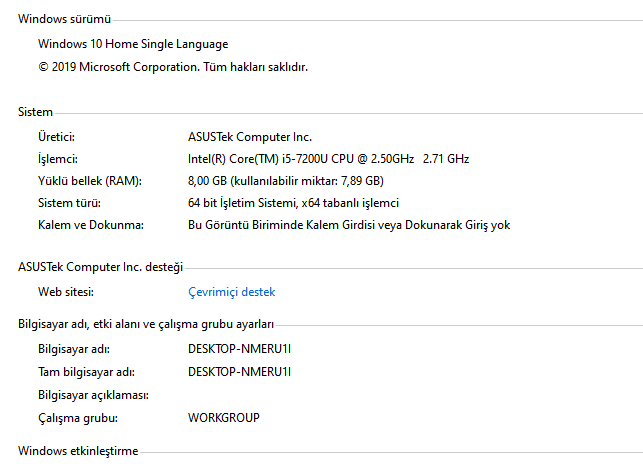Image resolution: width=643 pixels, height=466 pixels.
Task: Click the ASUSTek Computer Inc. desteği heading
Action: pyautogui.click(x=100, y=267)
